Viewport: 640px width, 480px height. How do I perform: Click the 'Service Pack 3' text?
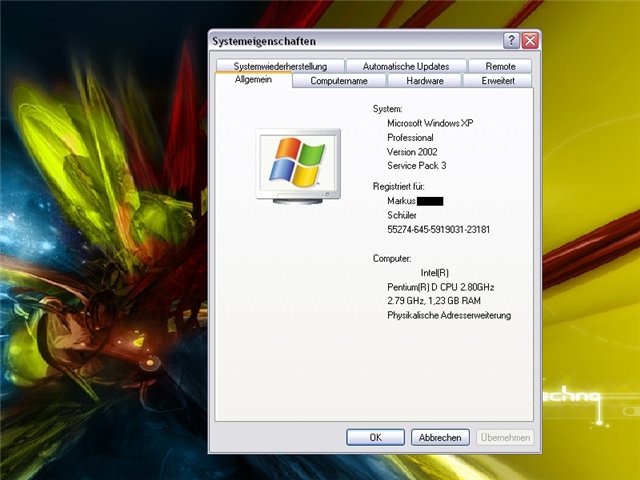pos(417,165)
